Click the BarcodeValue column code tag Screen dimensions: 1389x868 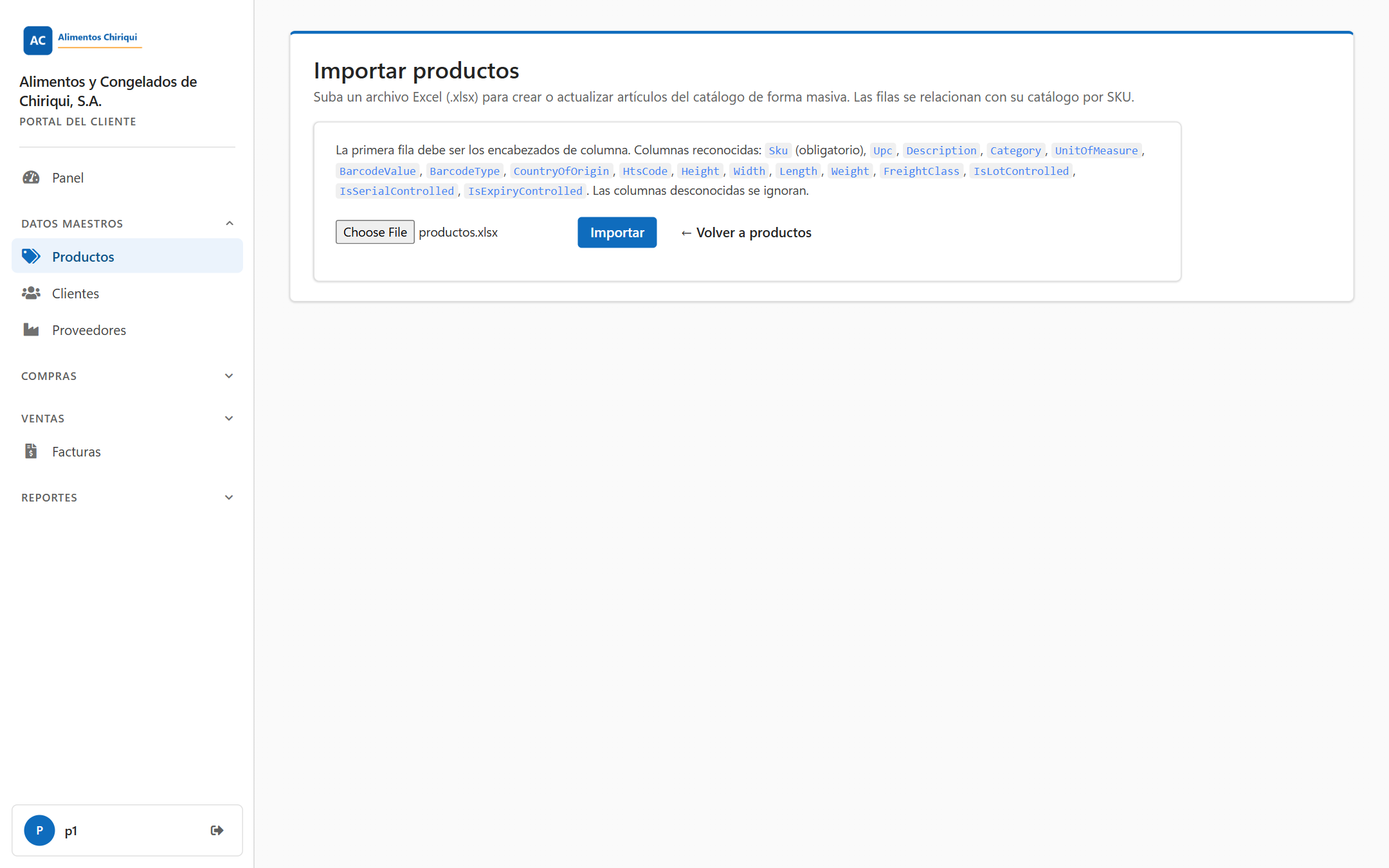[x=377, y=171]
